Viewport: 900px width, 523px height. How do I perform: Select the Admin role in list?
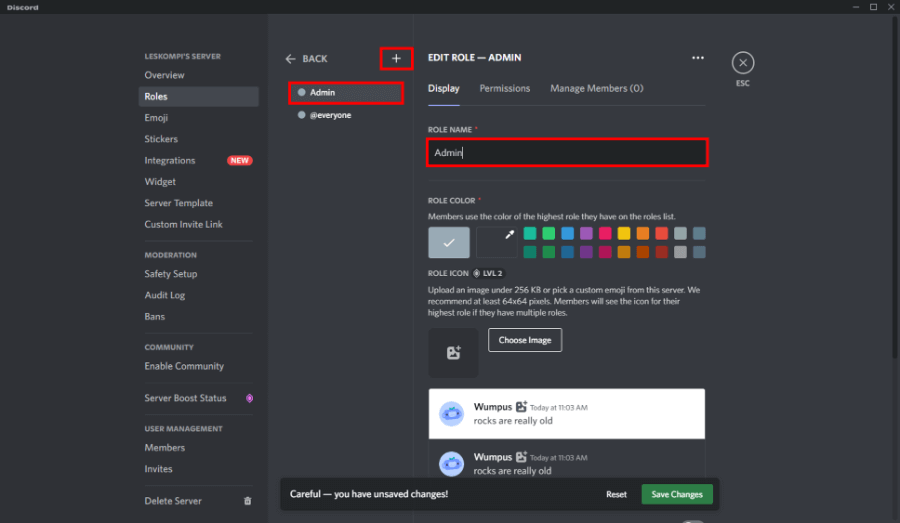pyautogui.click(x=346, y=92)
